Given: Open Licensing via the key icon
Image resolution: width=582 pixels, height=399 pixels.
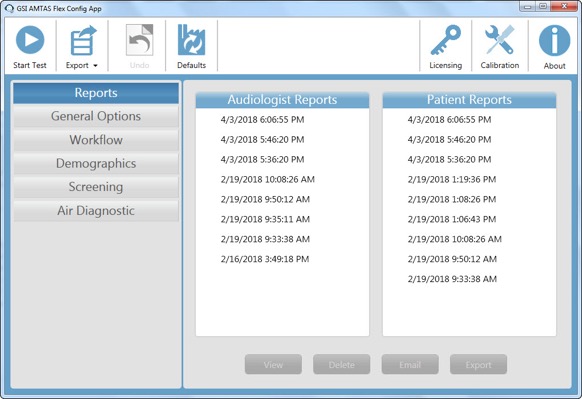Looking at the screenshot, I should (445, 40).
